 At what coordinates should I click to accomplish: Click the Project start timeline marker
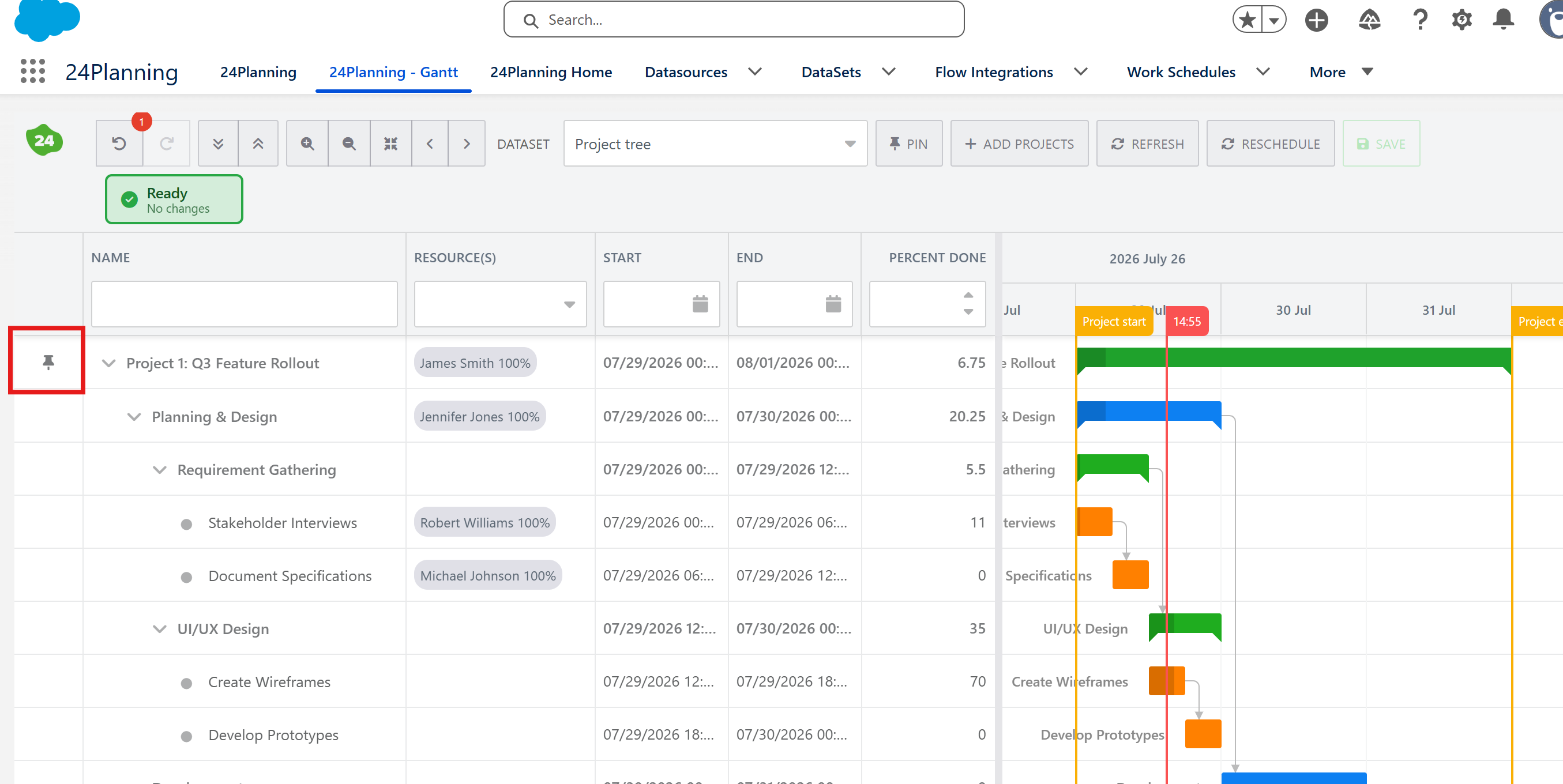click(x=1113, y=321)
